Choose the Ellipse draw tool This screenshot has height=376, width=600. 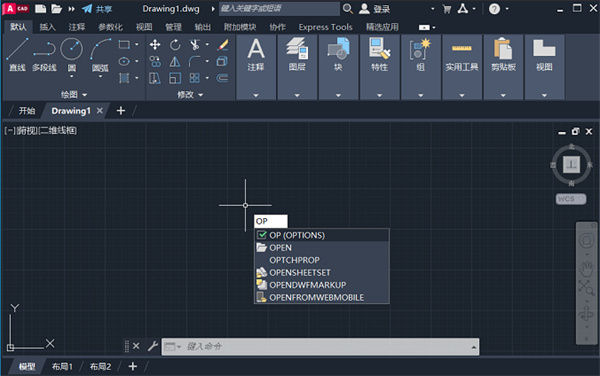point(124,61)
